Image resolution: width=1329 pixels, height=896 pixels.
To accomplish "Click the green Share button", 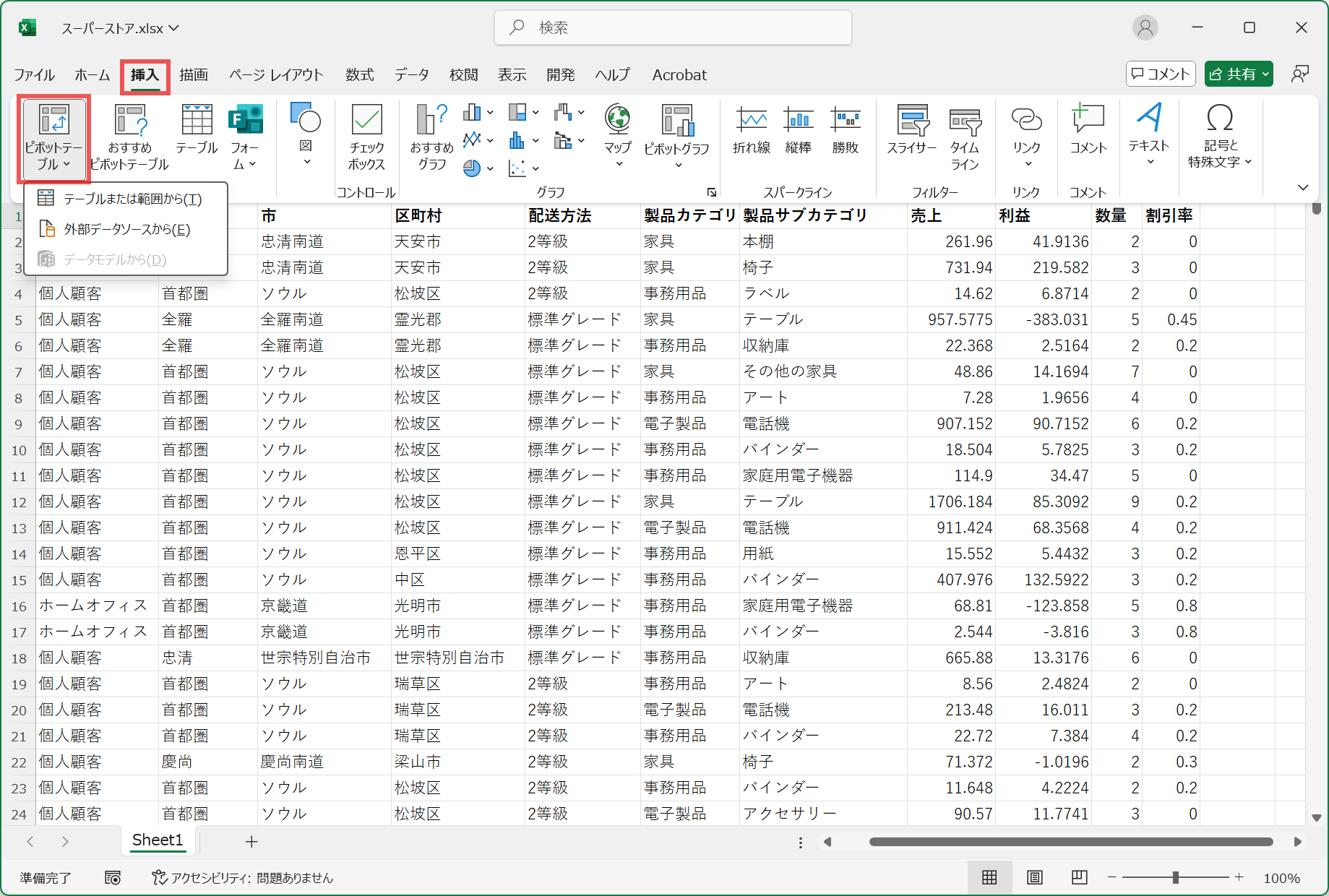I will pyautogui.click(x=1239, y=74).
